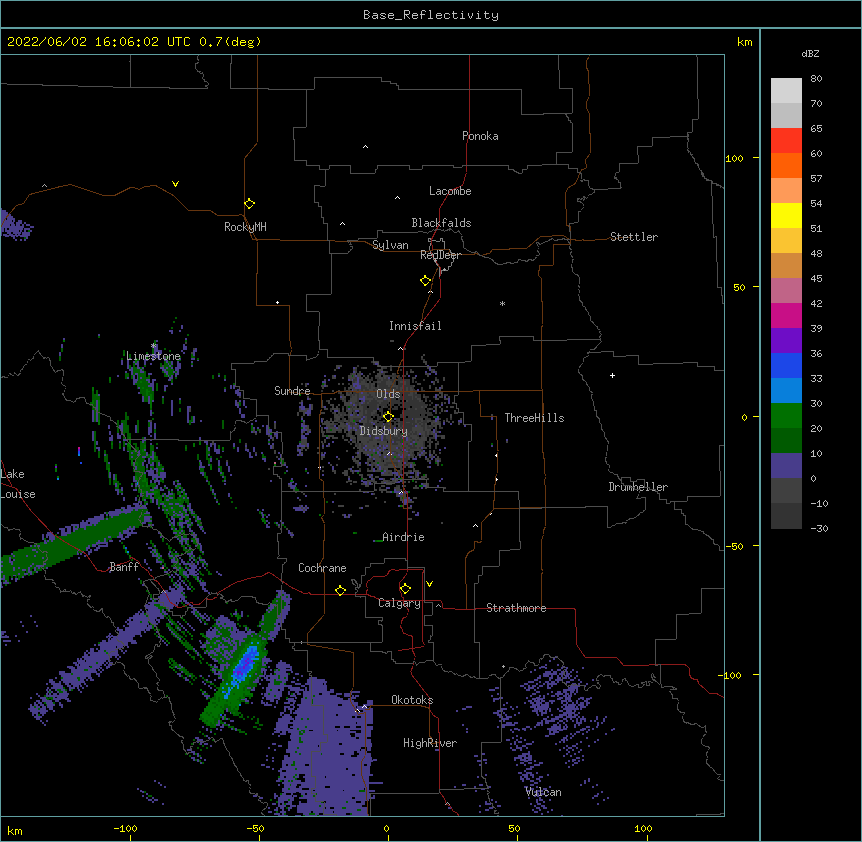This screenshot has width=862, height=842.
Task: Pick the white 80 dBZ legend swatch
Action: pos(786,91)
